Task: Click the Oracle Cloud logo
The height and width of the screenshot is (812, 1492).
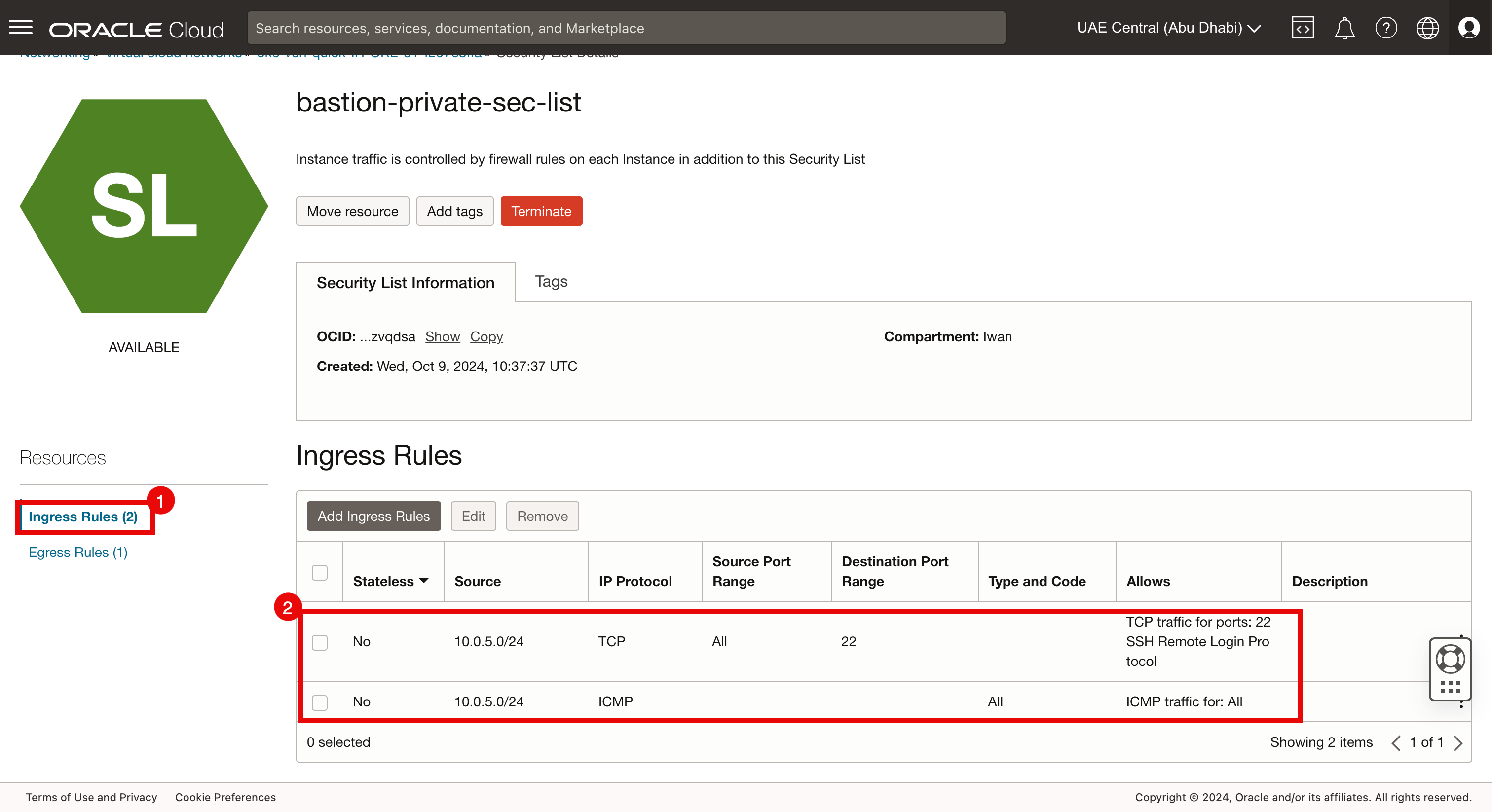Action: coord(136,29)
